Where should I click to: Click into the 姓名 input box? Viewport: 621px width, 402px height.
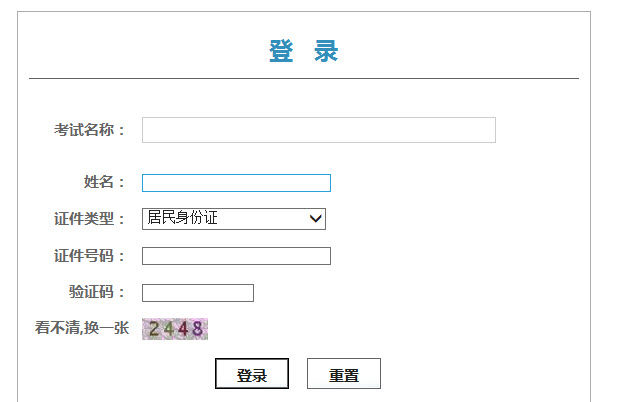pos(236,183)
